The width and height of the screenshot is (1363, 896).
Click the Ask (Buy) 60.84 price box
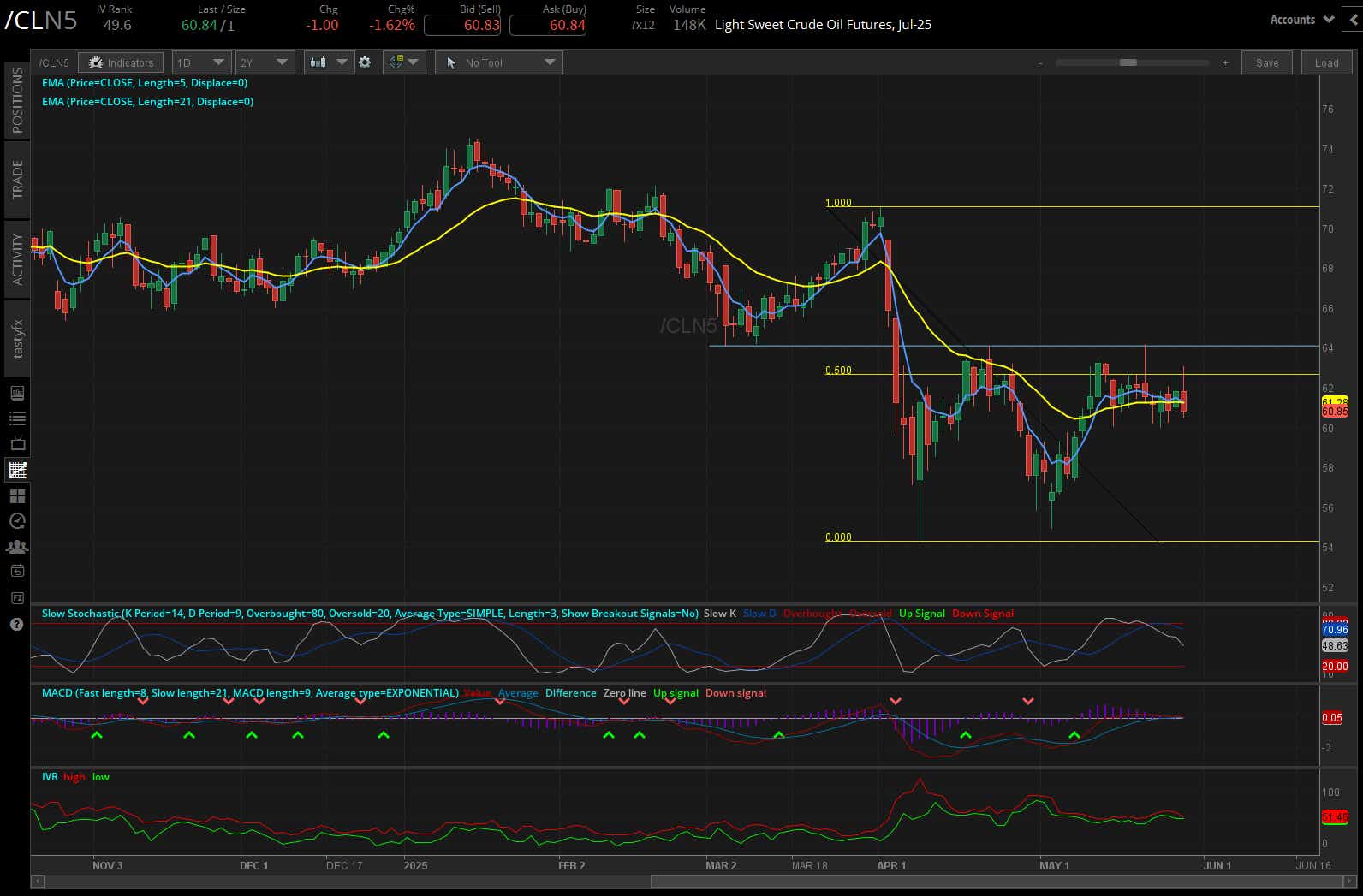coord(548,26)
